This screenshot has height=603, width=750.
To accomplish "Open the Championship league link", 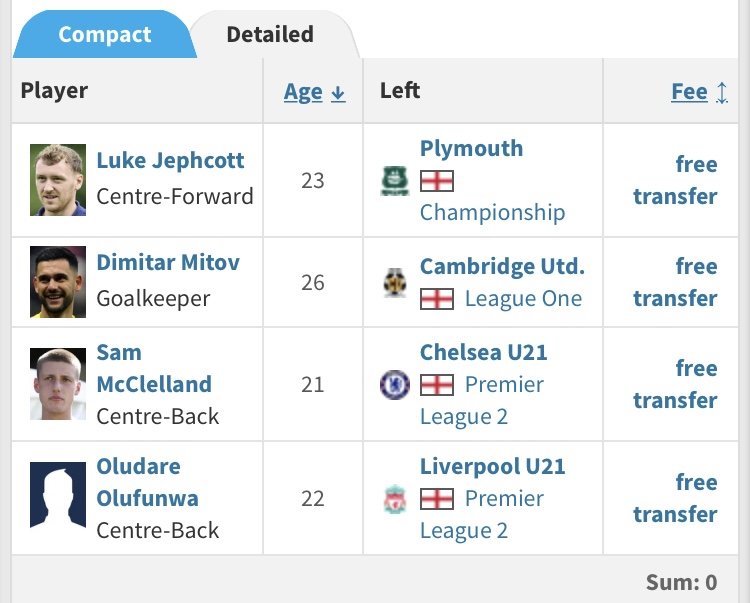I will click(492, 212).
